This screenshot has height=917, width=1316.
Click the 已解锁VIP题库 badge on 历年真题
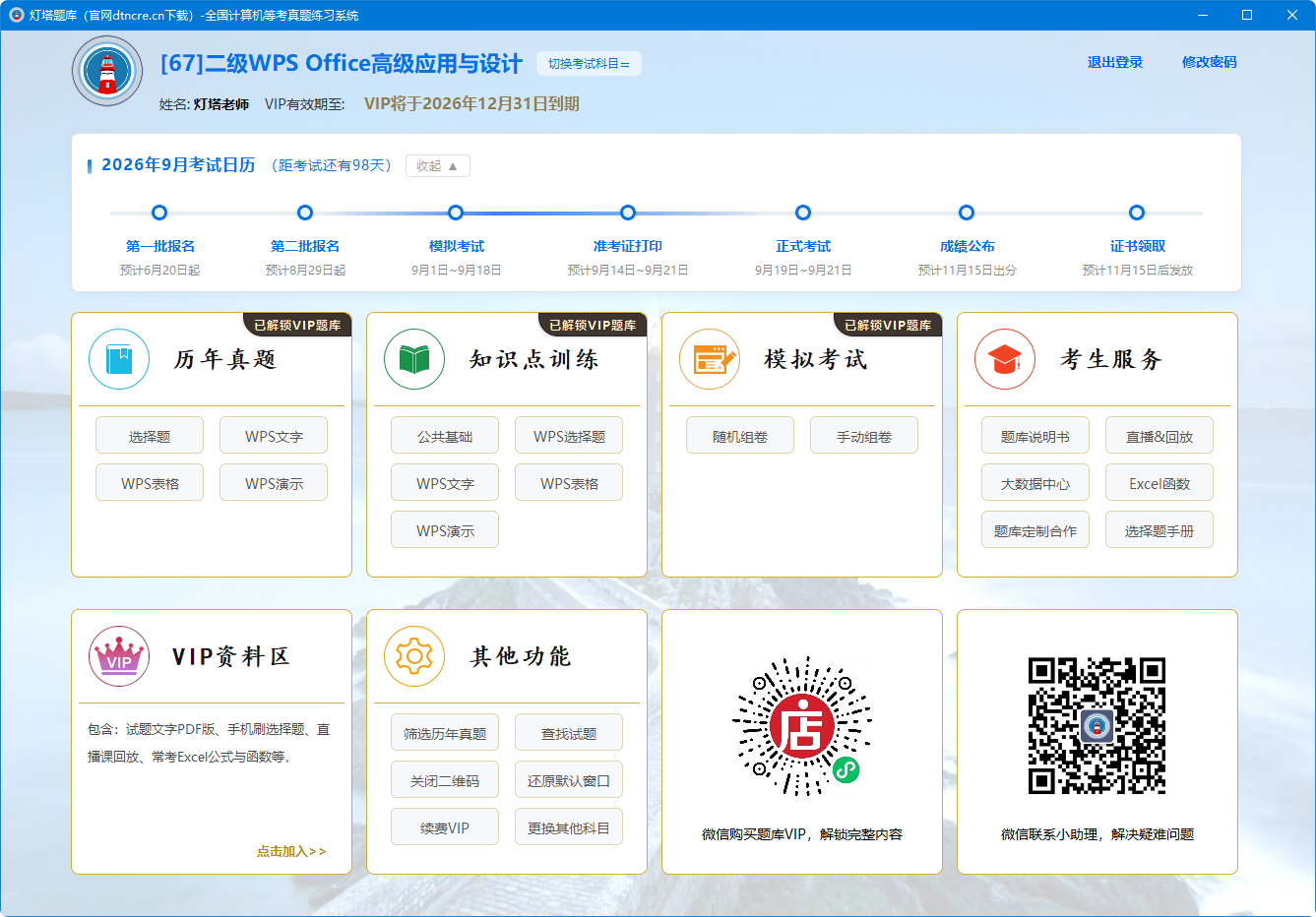pyautogui.click(x=297, y=325)
